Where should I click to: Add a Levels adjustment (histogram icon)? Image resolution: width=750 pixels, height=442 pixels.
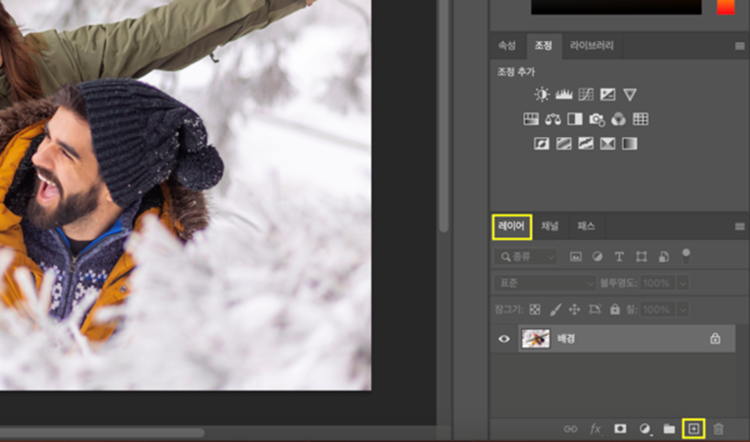coord(564,94)
